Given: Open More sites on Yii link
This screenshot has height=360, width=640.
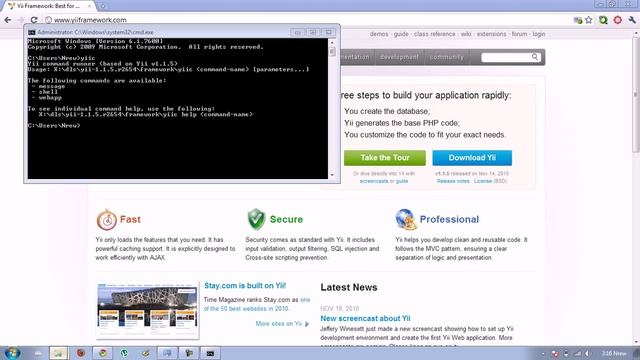Looking at the screenshot, I should pyautogui.click(x=279, y=324).
